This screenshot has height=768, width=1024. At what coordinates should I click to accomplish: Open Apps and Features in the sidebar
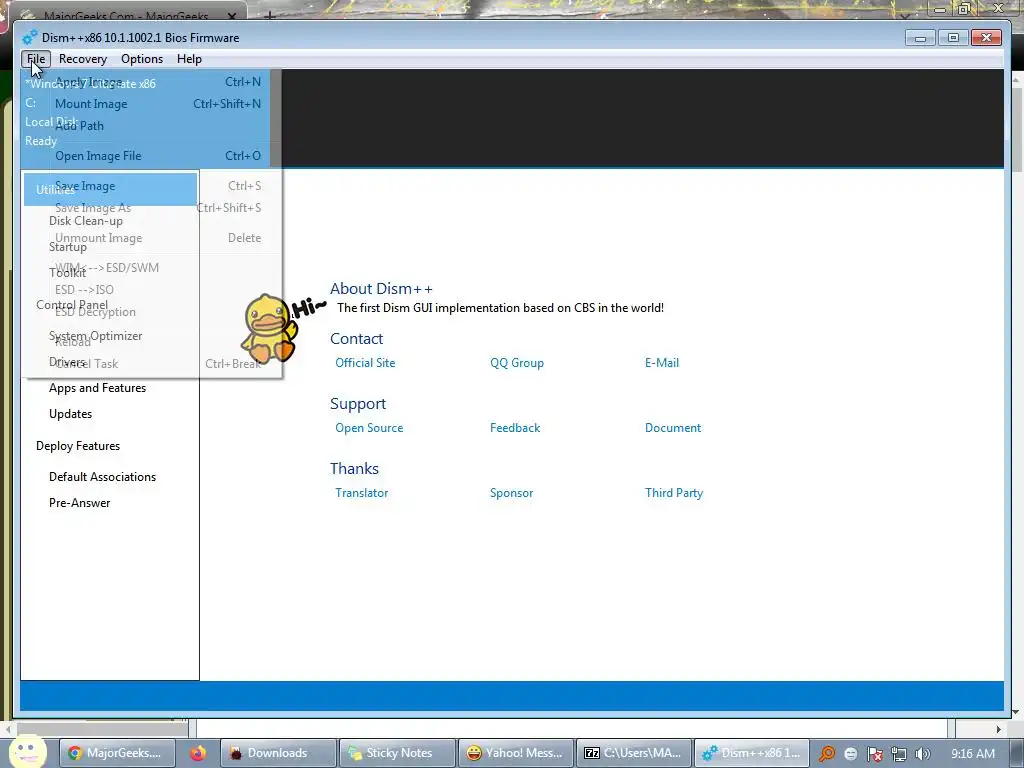97,388
